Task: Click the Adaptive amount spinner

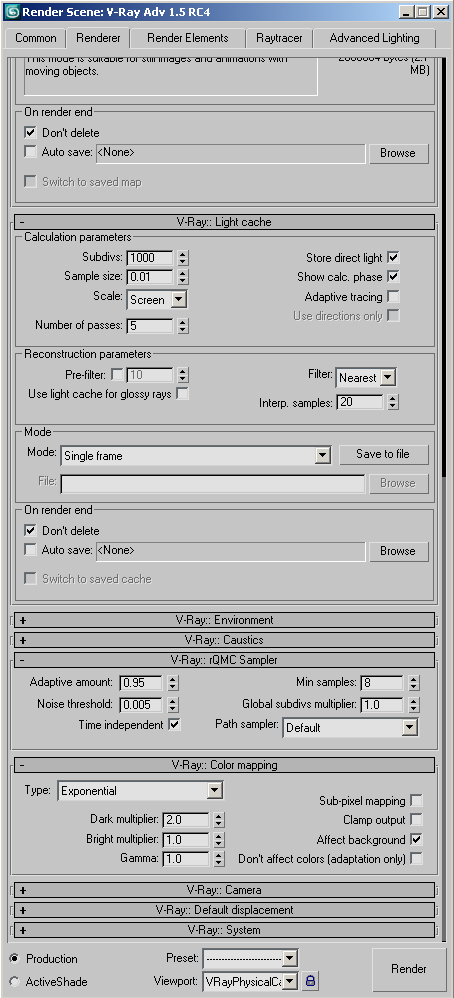Action: click(x=173, y=683)
